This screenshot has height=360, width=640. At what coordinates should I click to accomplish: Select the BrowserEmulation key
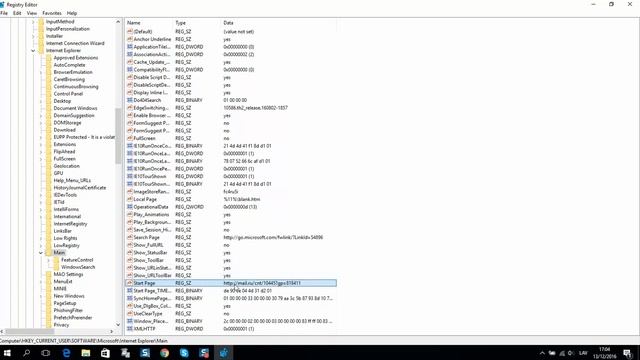pos(73,72)
